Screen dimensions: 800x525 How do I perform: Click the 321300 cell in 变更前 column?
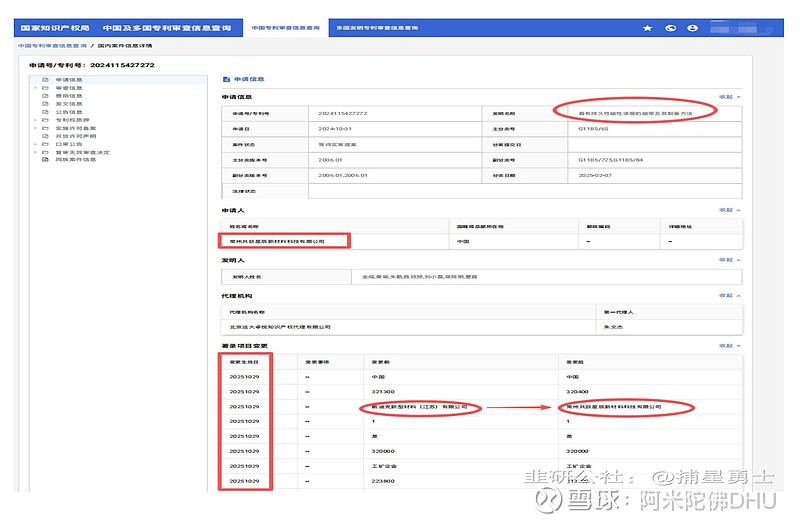(383, 392)
